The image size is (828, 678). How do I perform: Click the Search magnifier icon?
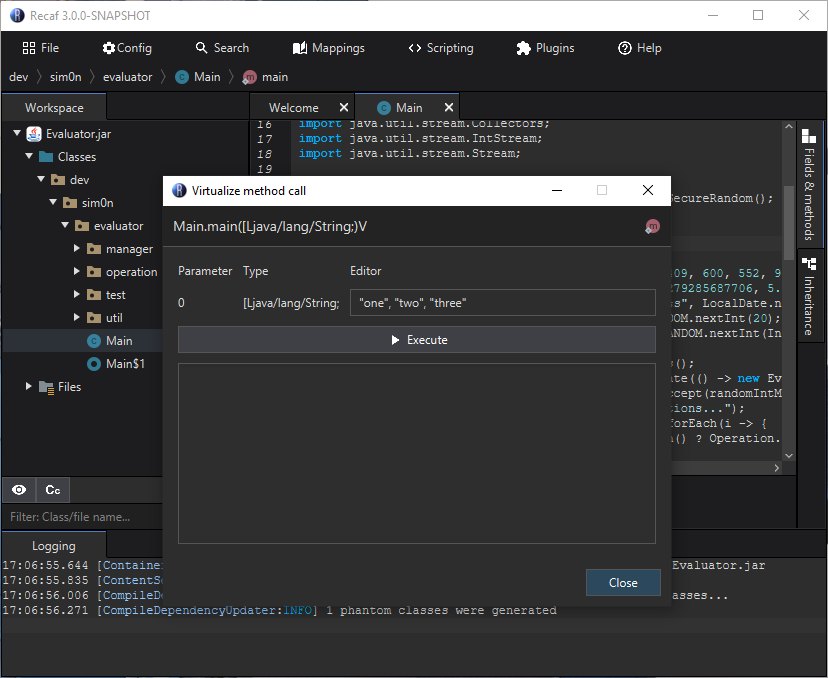click(201, 48)
